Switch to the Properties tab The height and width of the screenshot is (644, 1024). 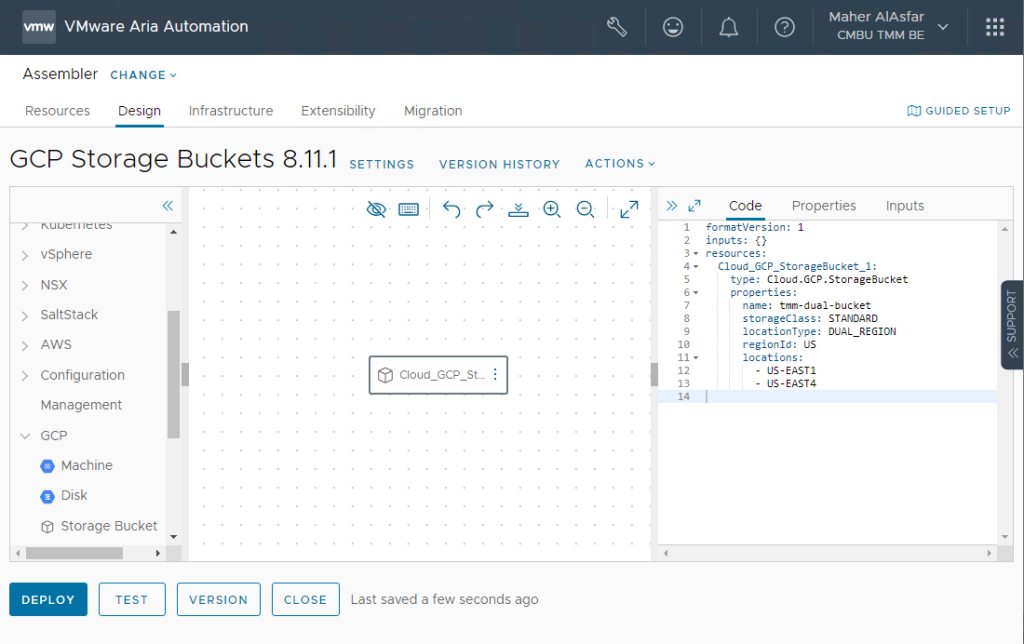(824, 206)
